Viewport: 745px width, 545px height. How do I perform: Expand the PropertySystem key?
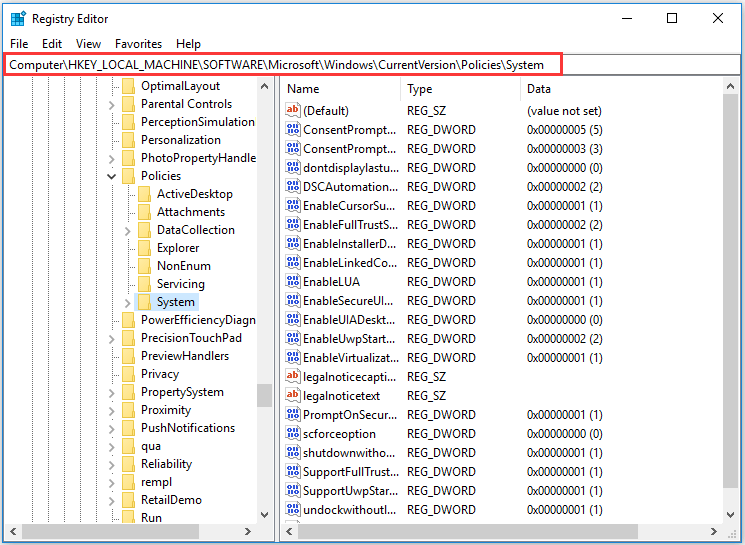[112, 393]
